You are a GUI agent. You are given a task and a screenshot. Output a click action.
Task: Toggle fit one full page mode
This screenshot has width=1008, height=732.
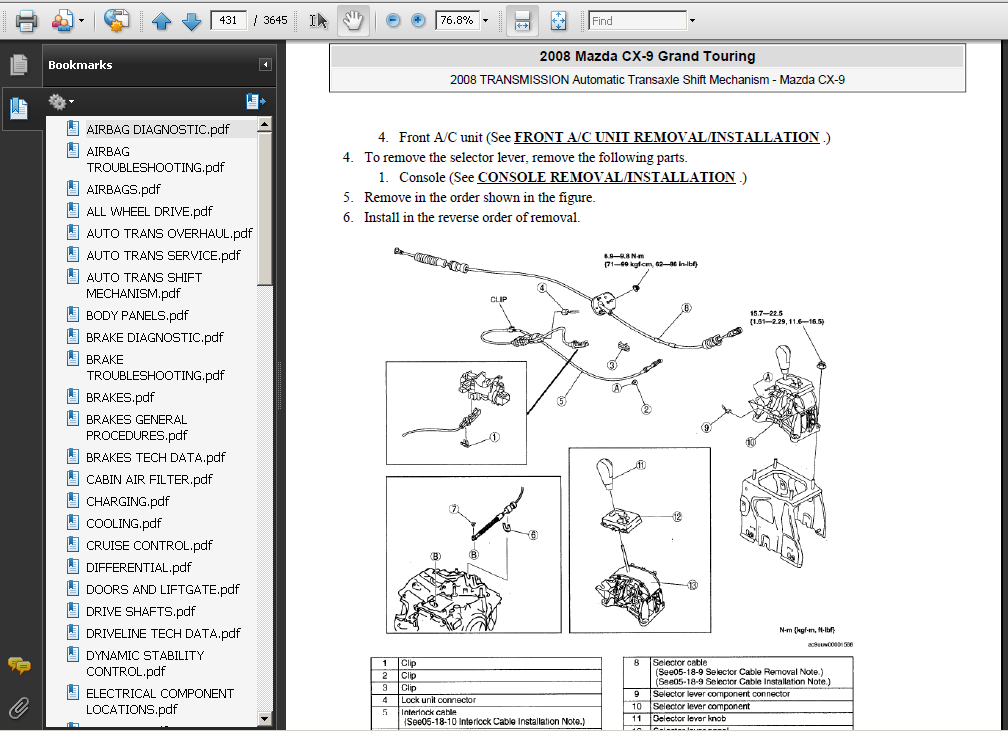559,21
